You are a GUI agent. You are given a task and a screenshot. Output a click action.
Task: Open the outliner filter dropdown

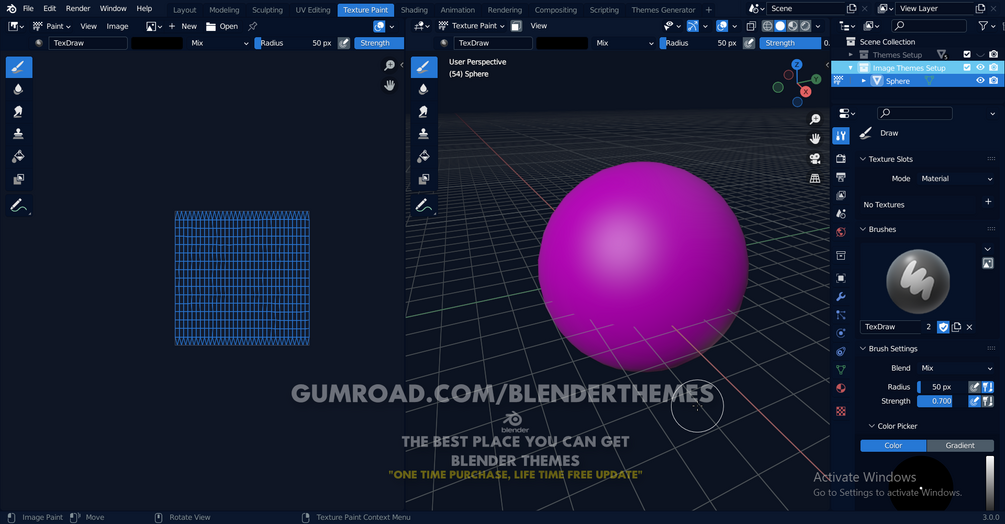click(986, 26)
